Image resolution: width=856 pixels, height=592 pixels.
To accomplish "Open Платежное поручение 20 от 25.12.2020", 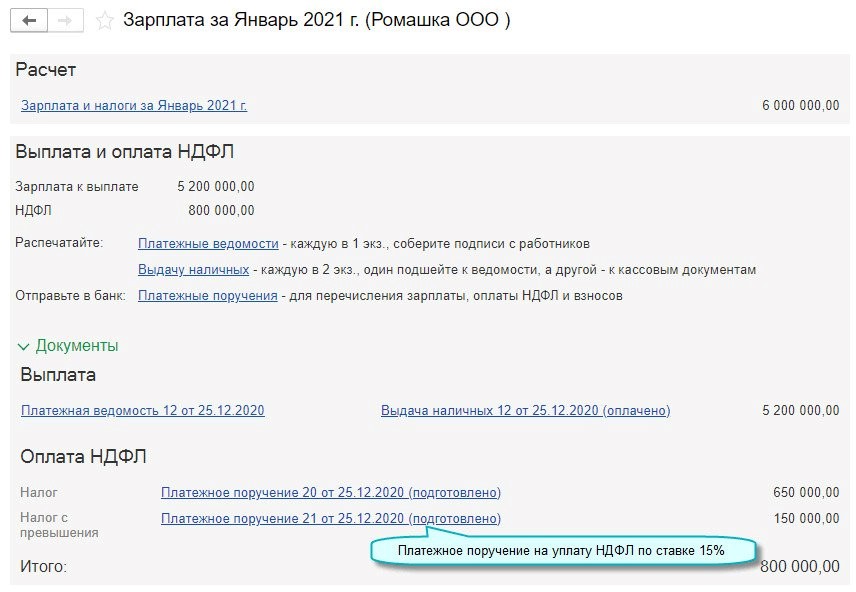I will (x=331, y=492).
